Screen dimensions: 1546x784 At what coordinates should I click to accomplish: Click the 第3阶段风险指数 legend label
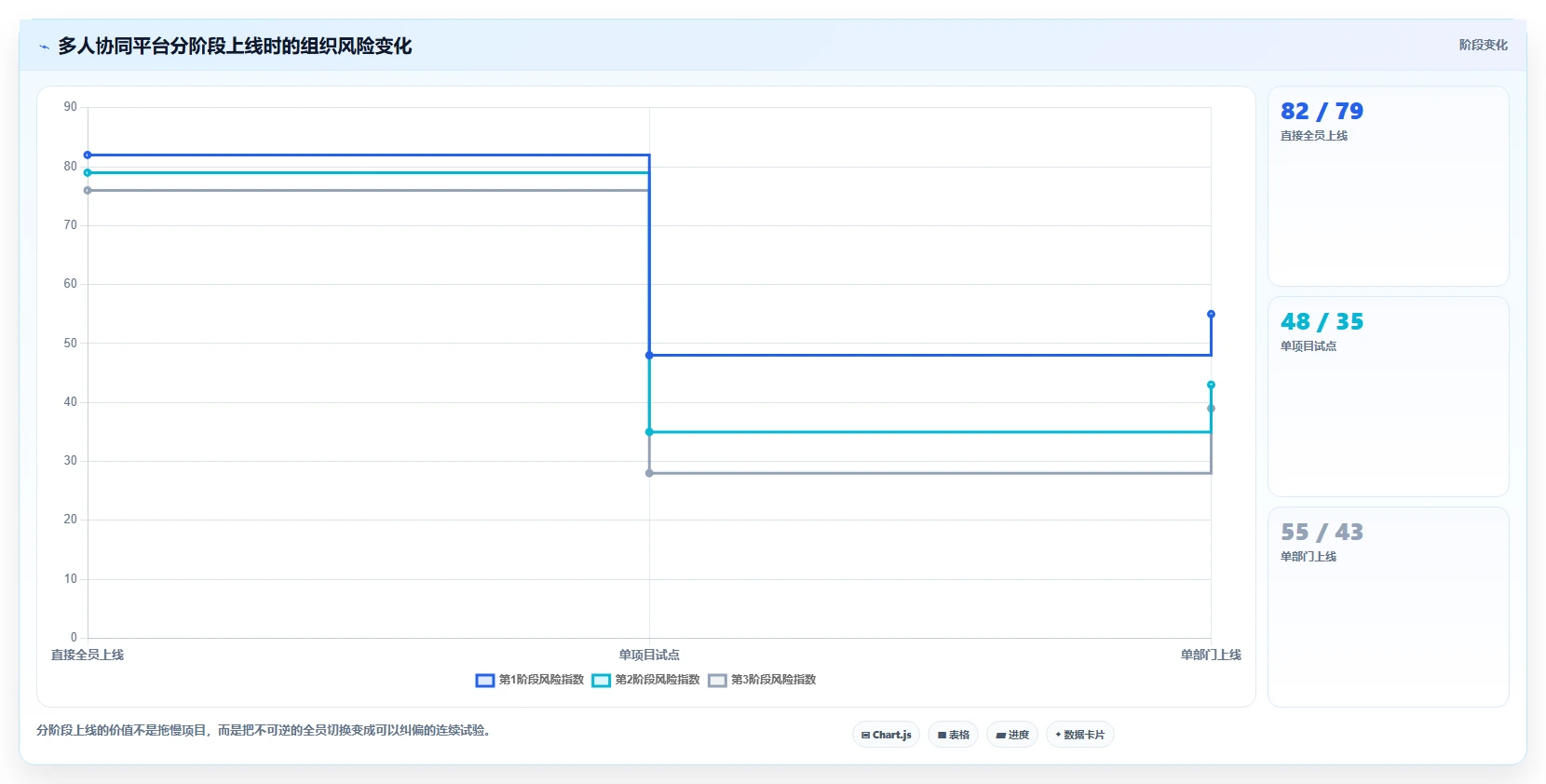[774, 680]
